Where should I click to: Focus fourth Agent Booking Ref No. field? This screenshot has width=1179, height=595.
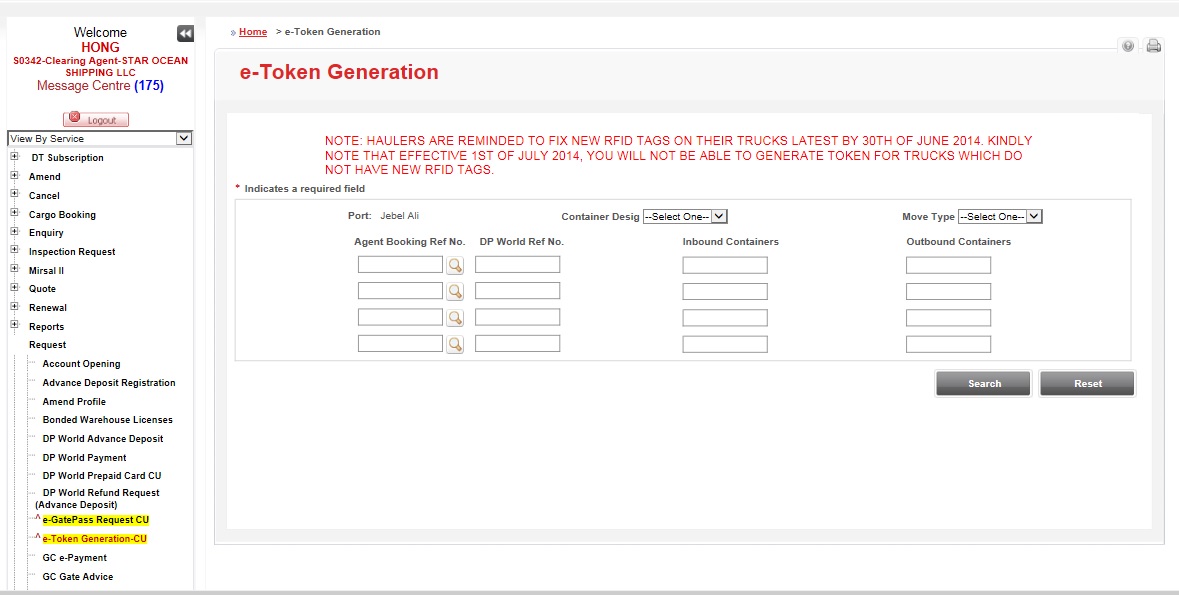(x=400, y=344)
